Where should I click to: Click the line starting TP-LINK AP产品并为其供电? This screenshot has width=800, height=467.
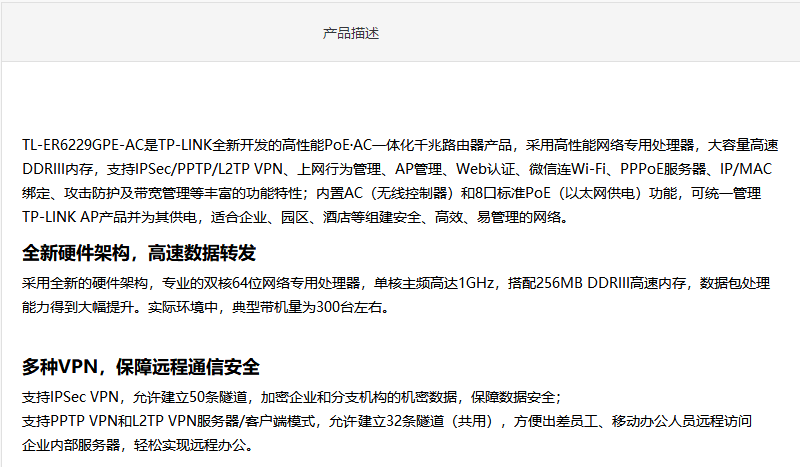click(x=295, y=217)
